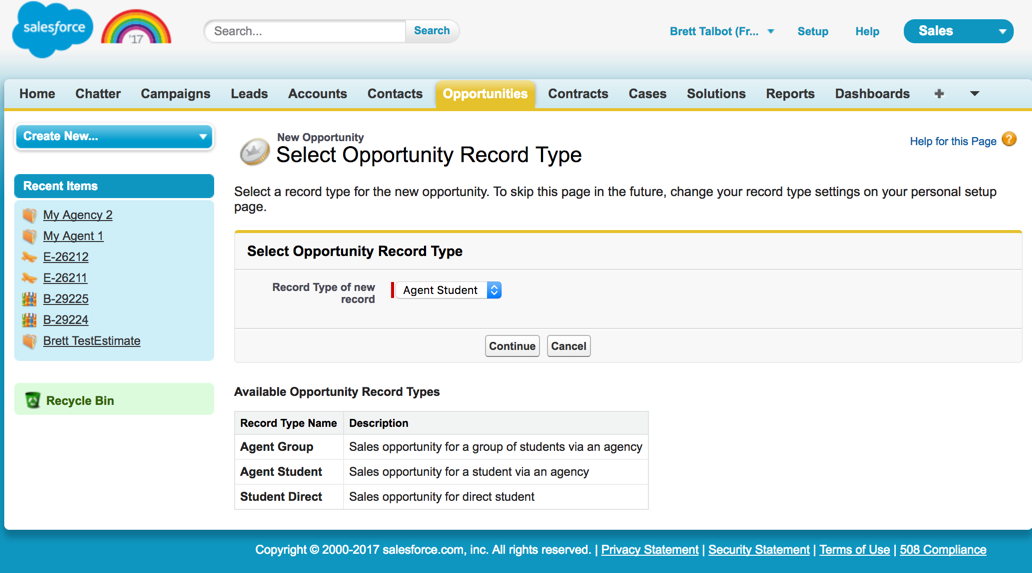Click the icon next to E-26212
The image size is (1032, 573).
29,257
